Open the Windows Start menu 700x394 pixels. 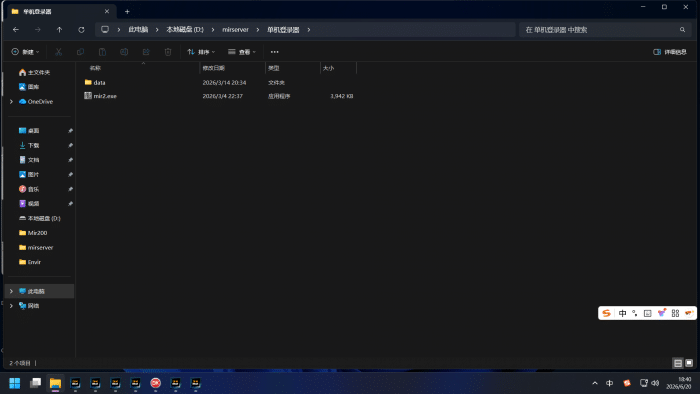(x=15, y=383)
